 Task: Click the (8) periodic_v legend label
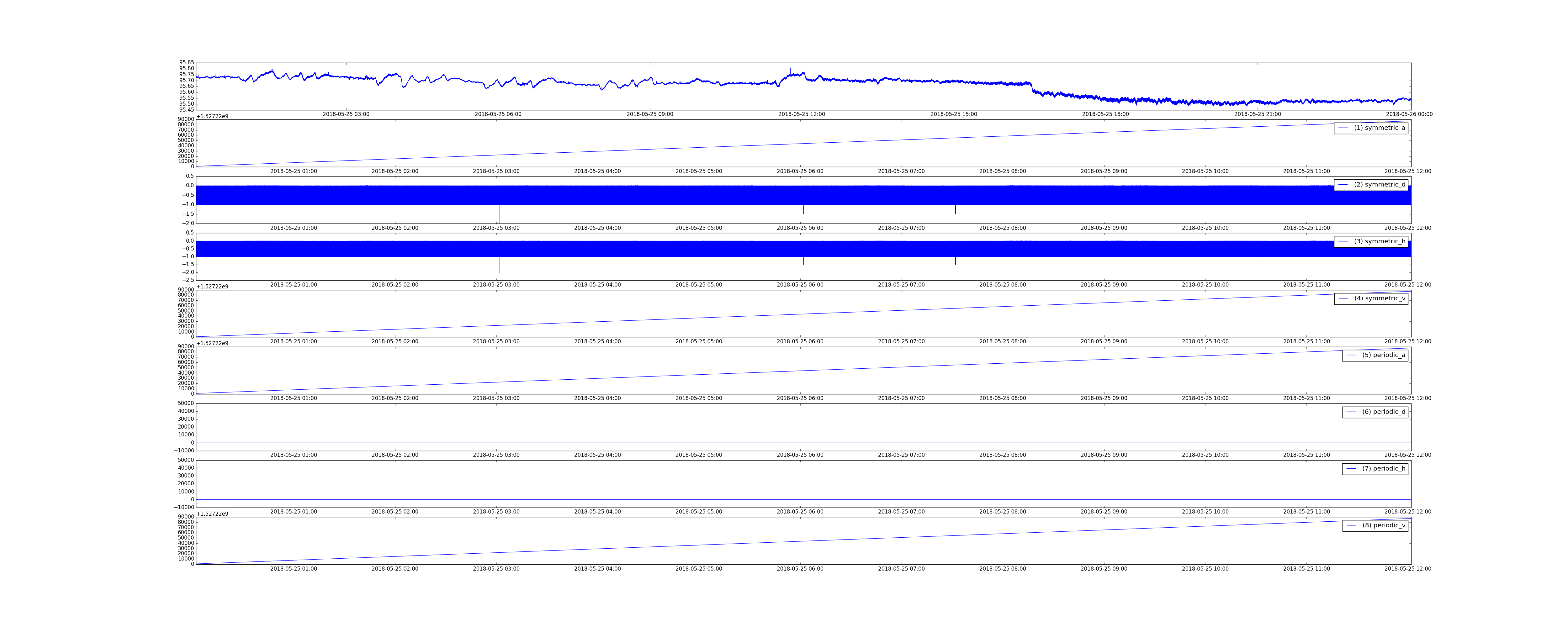pyautogui.click(x=1384, y=525)
